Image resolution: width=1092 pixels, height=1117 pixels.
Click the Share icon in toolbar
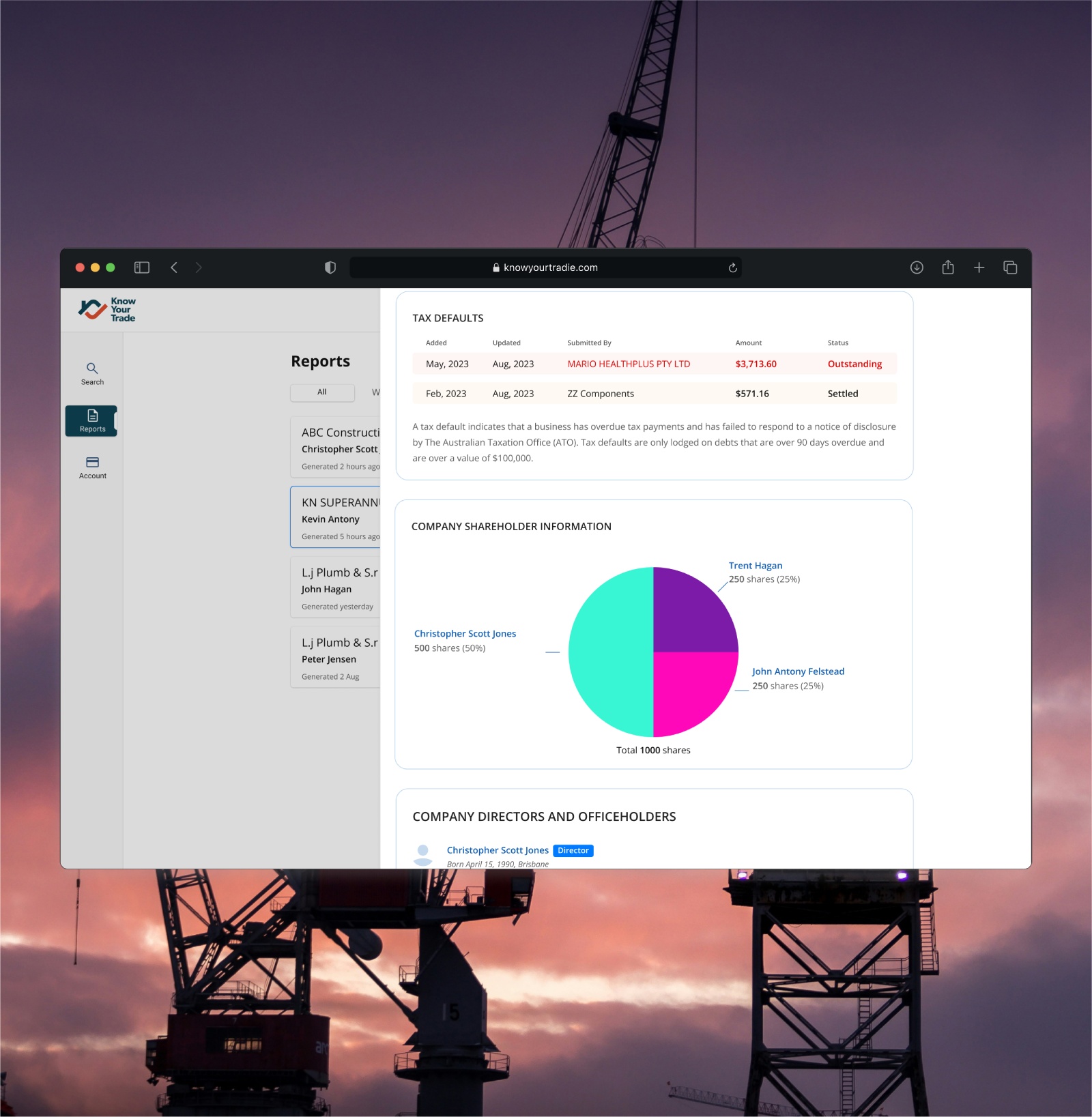coord(948,267)
